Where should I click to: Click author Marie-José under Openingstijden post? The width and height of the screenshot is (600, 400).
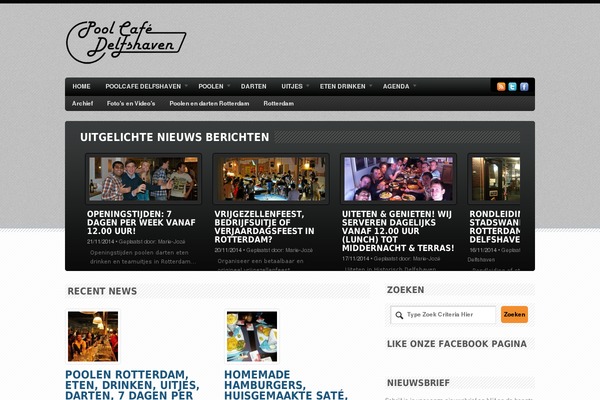pos(171,242)
